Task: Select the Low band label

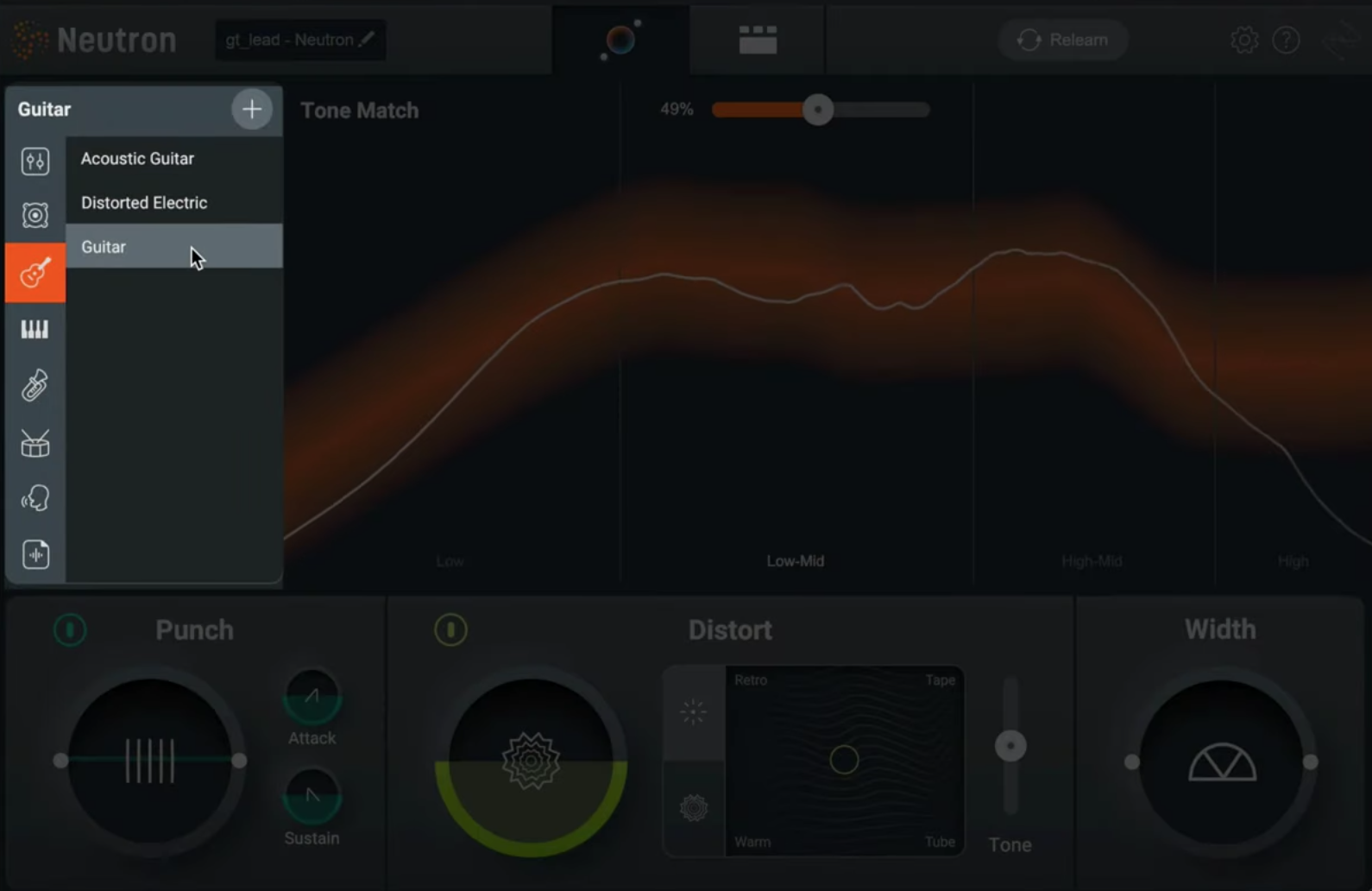Action: [450, 561]
